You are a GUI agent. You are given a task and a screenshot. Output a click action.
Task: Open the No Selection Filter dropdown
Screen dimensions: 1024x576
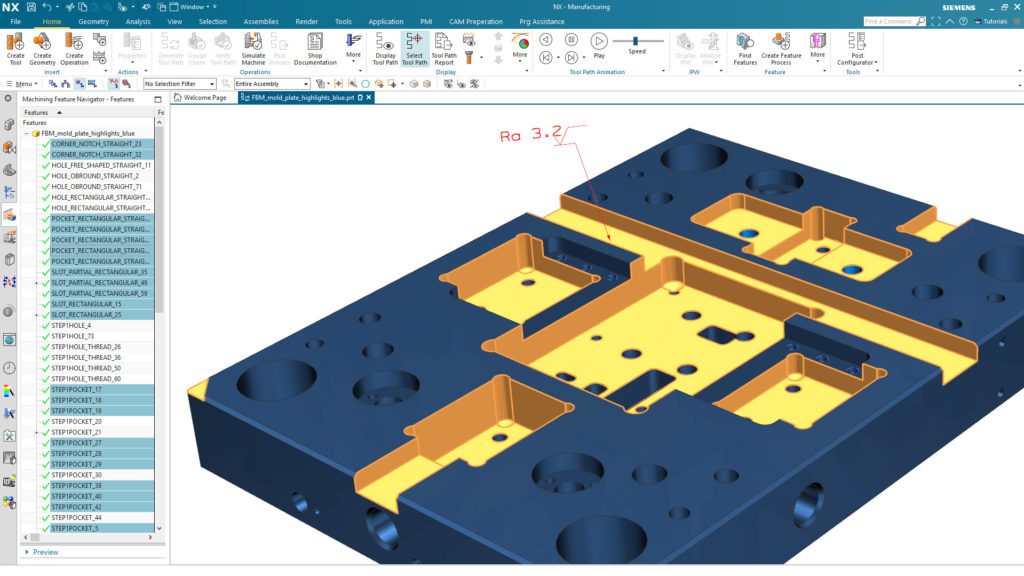(x=180, y=84)
